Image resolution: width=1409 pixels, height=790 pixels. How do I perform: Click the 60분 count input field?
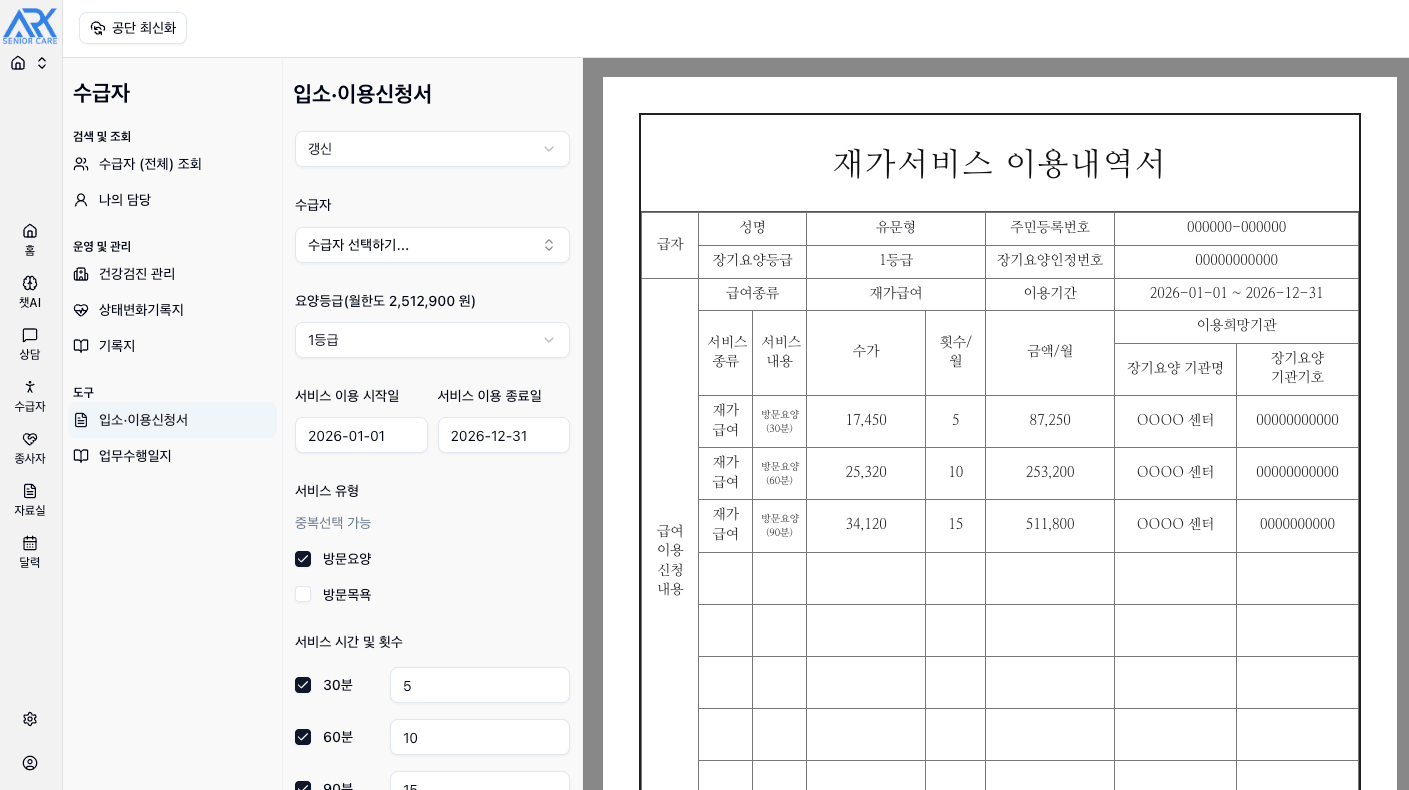[479, 737]
